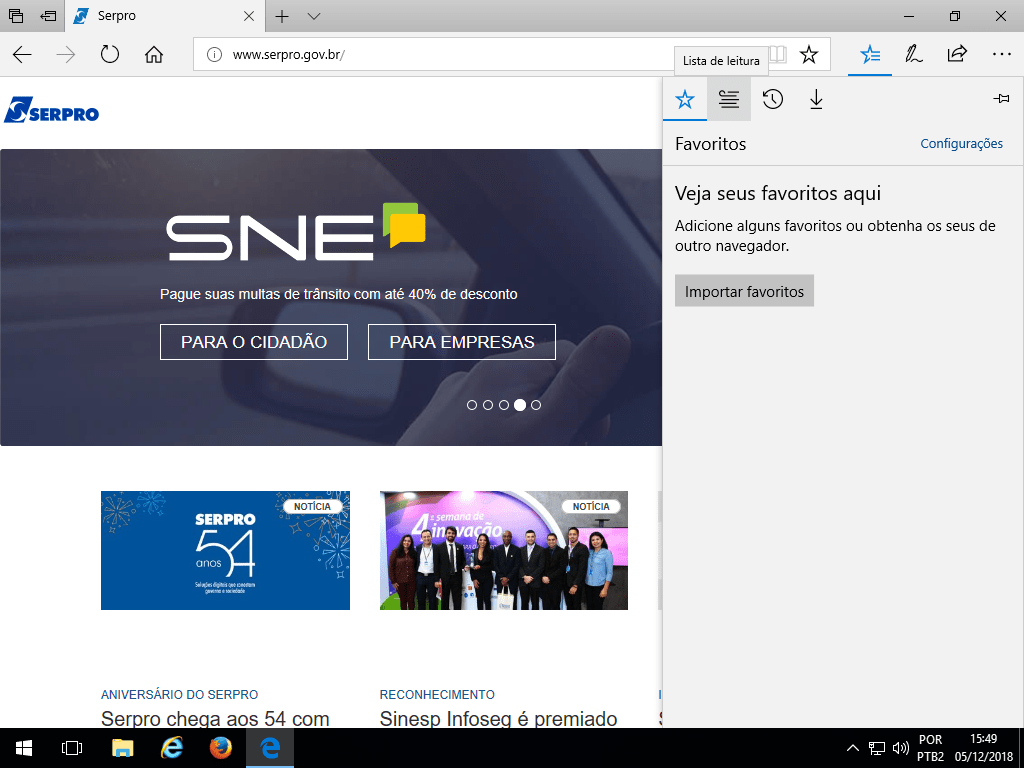Open the History tab in hub

(772, 99)
